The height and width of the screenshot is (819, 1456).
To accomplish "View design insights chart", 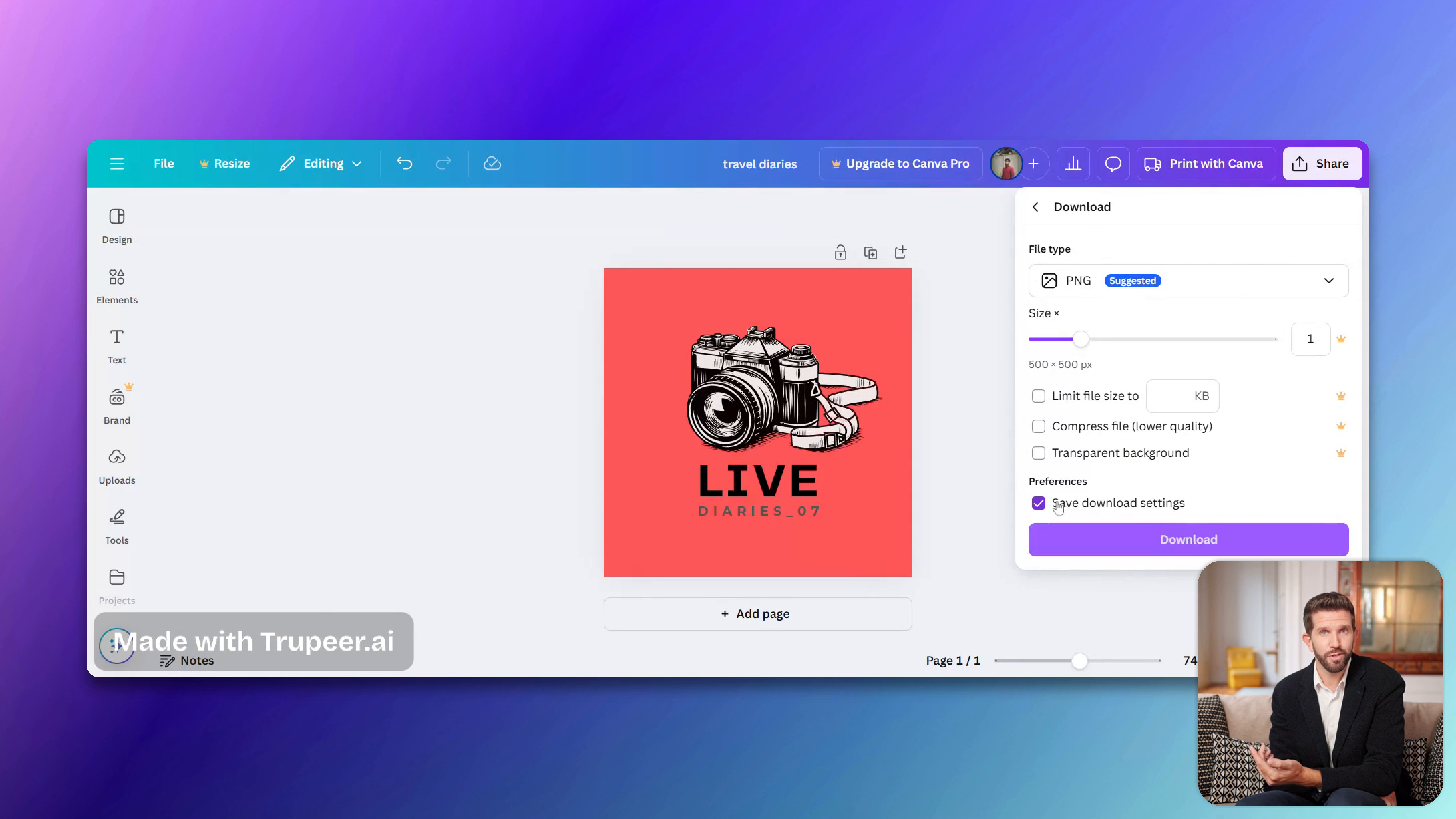I will pyautogui.click(x=1073, y=163).
